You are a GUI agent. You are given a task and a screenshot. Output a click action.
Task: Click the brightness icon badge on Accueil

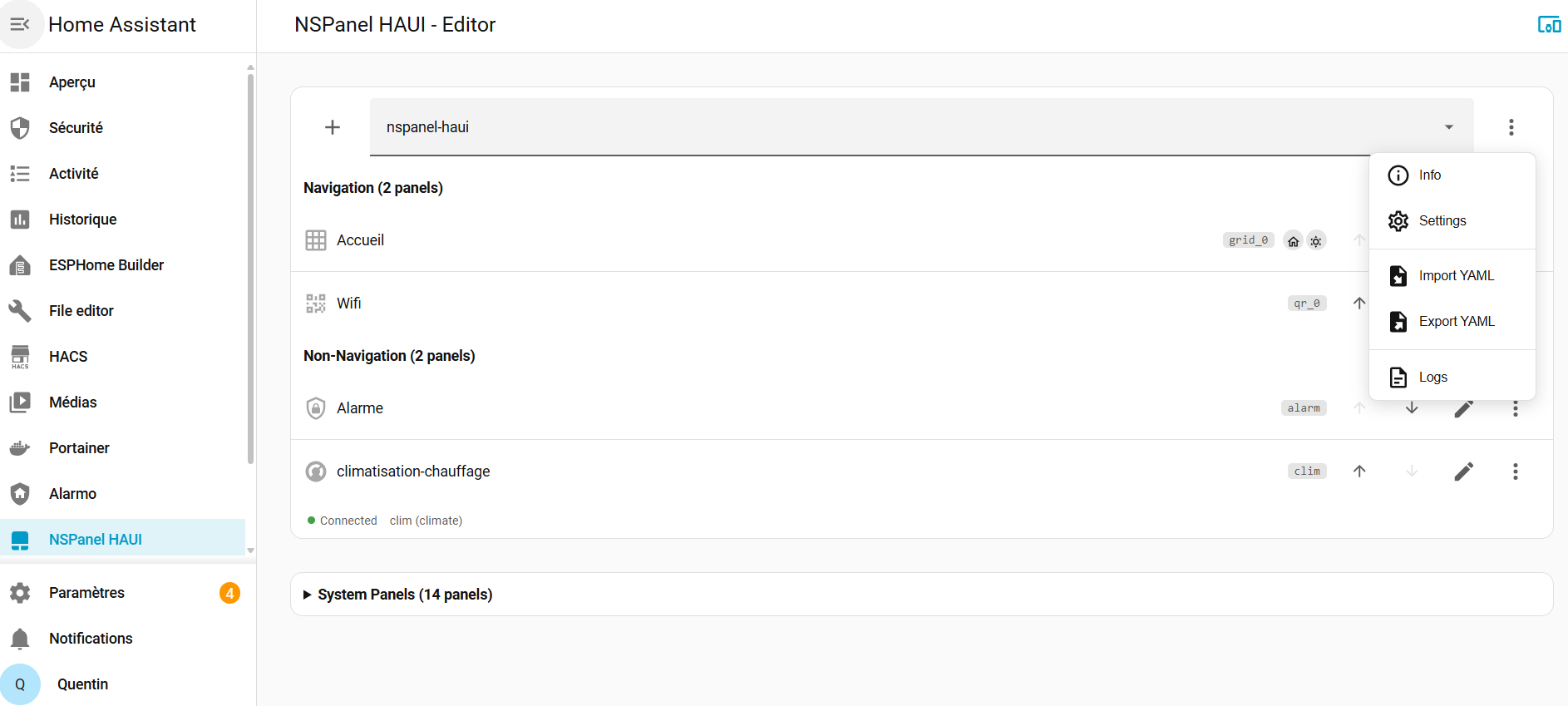pos(1316,241)
